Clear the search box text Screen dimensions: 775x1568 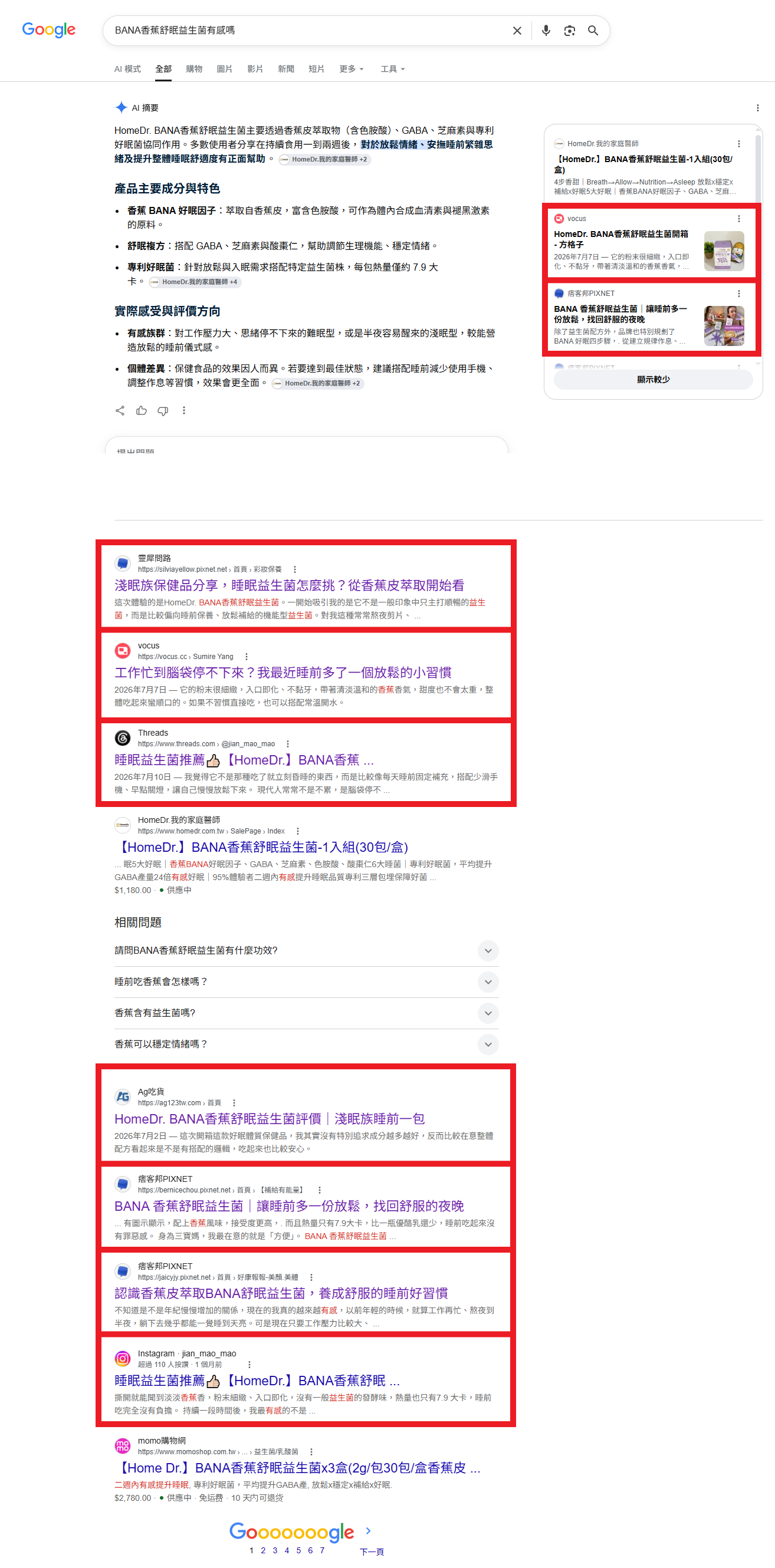517,31
